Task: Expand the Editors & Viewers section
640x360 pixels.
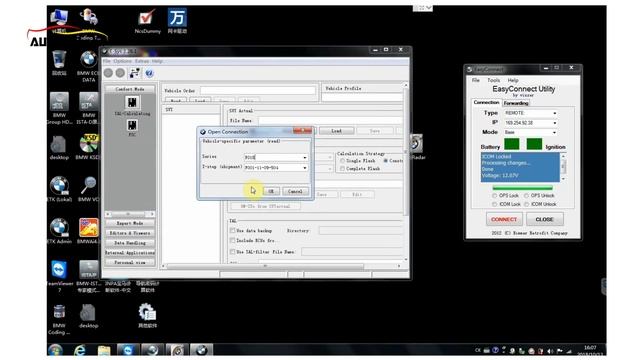Action: pyautogui.click(x=130, y=233)
